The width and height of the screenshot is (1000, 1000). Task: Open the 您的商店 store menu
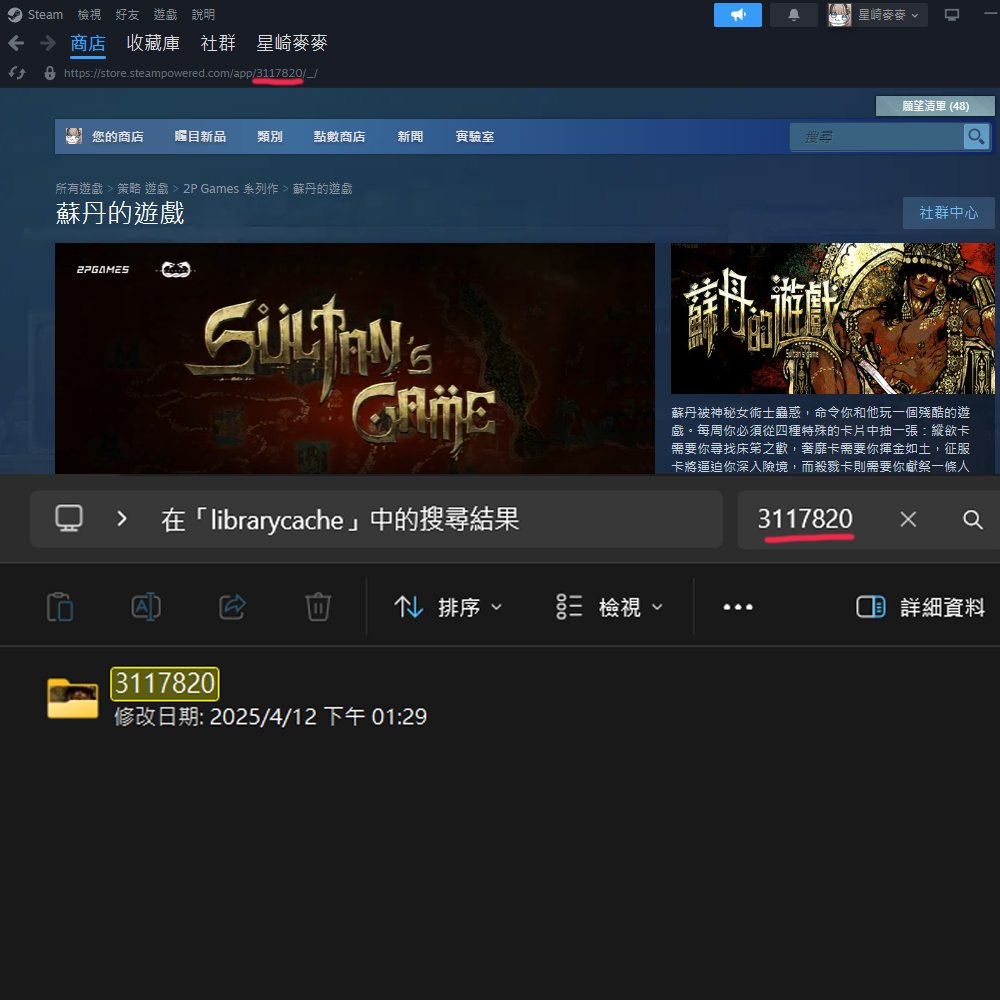(x=117, y=136)
